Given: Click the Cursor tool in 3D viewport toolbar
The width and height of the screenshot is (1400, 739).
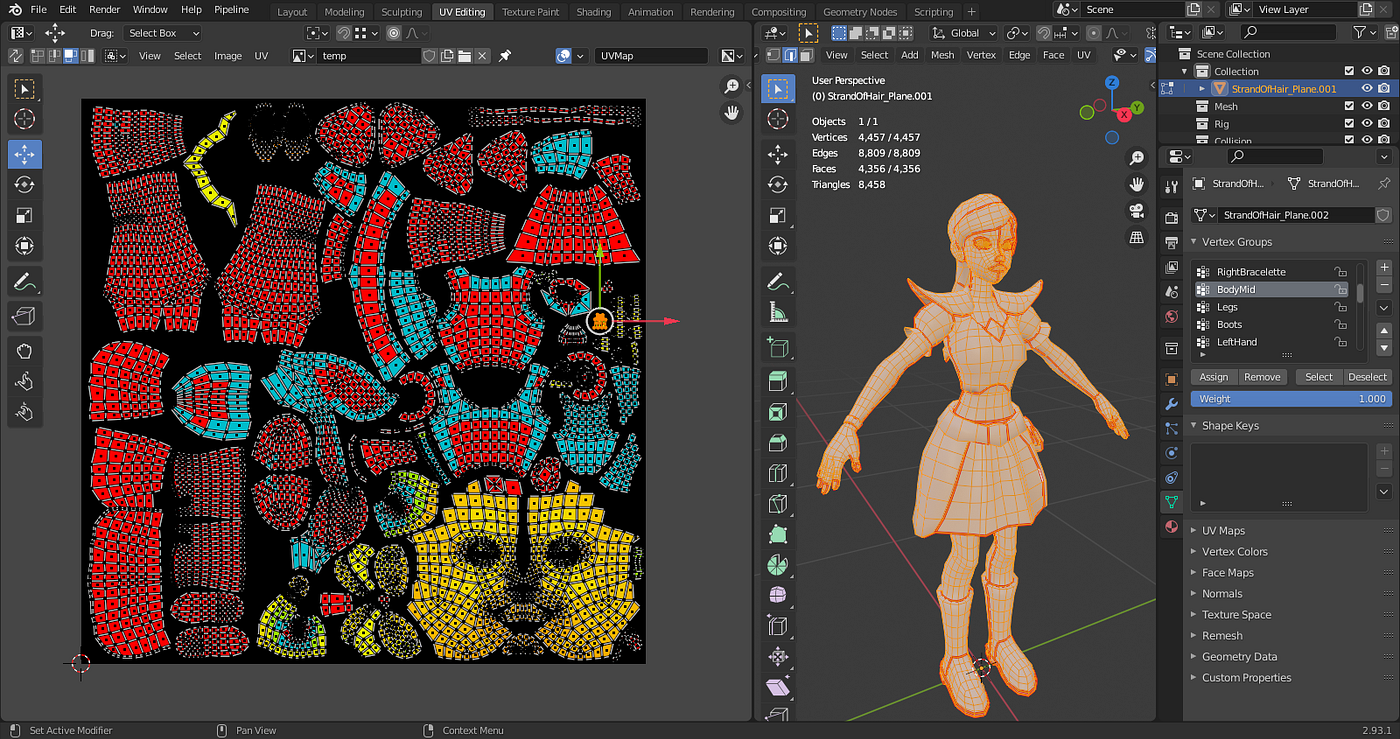Looking at the screenshot, I should coord(778,120).
